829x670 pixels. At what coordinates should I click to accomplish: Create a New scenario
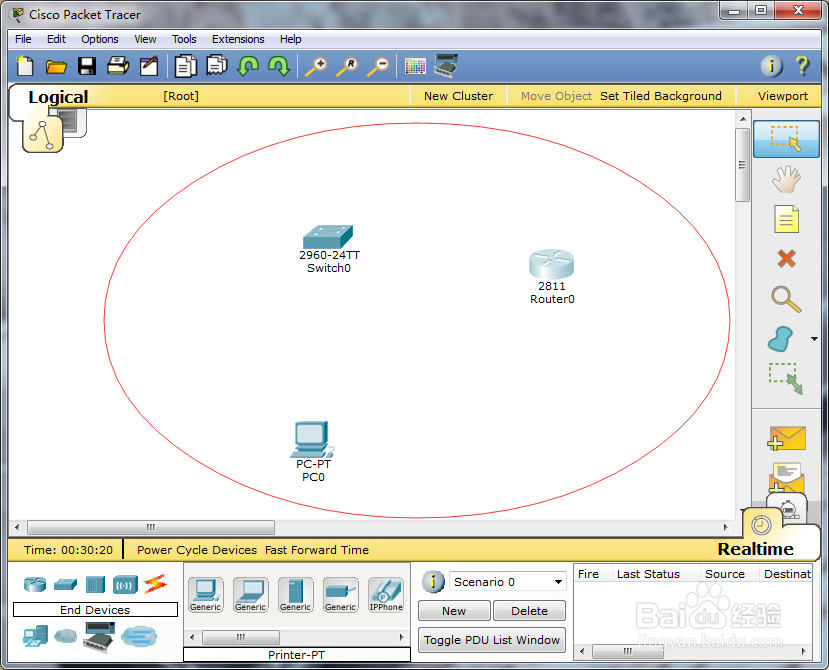point(454,611)
